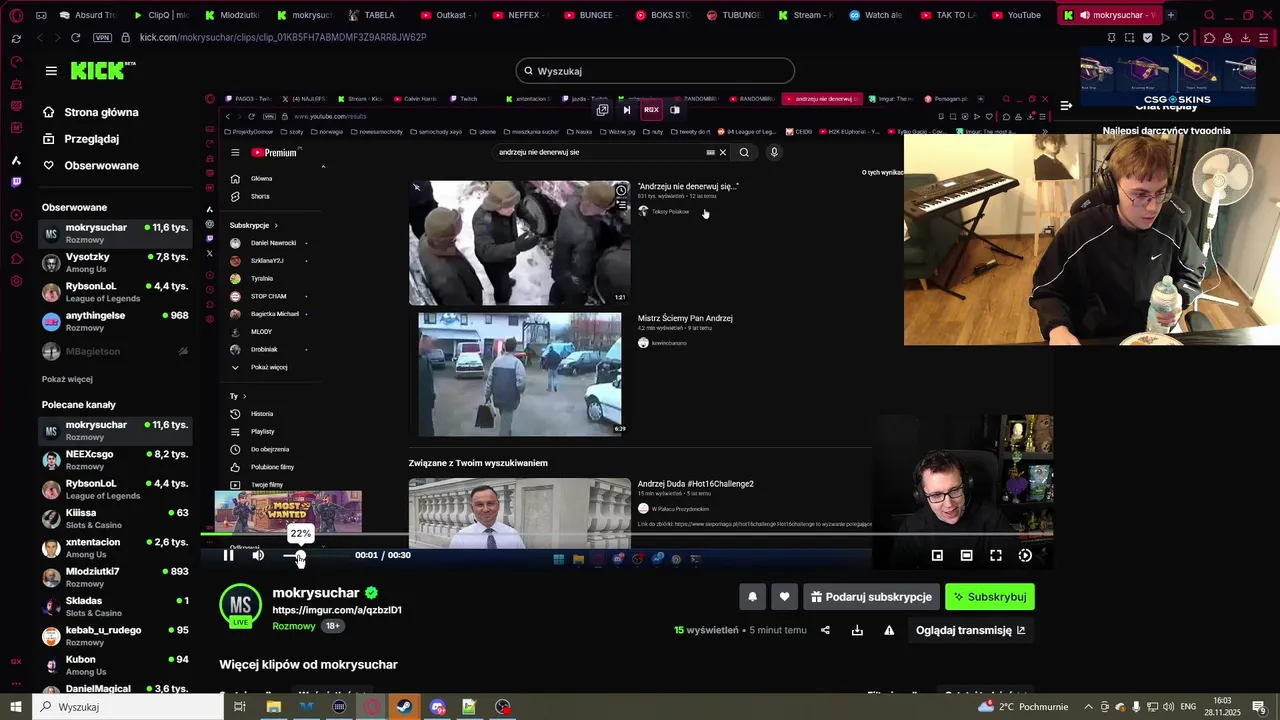Open a new browser tab
1280x720 pixels.
click(x=1171, y=15)
